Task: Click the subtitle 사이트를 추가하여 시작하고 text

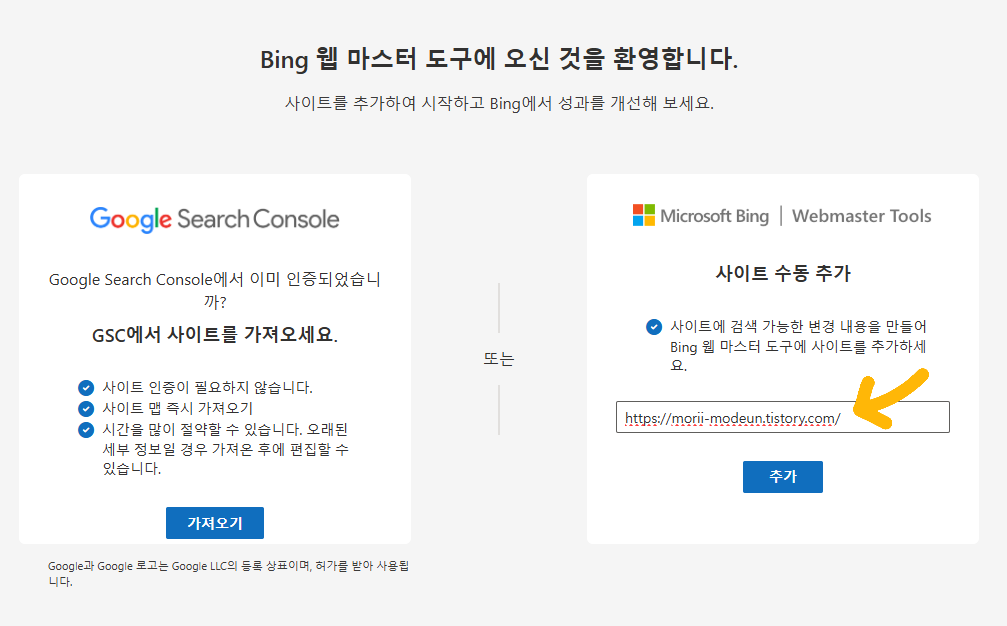Action: [499, 103]
